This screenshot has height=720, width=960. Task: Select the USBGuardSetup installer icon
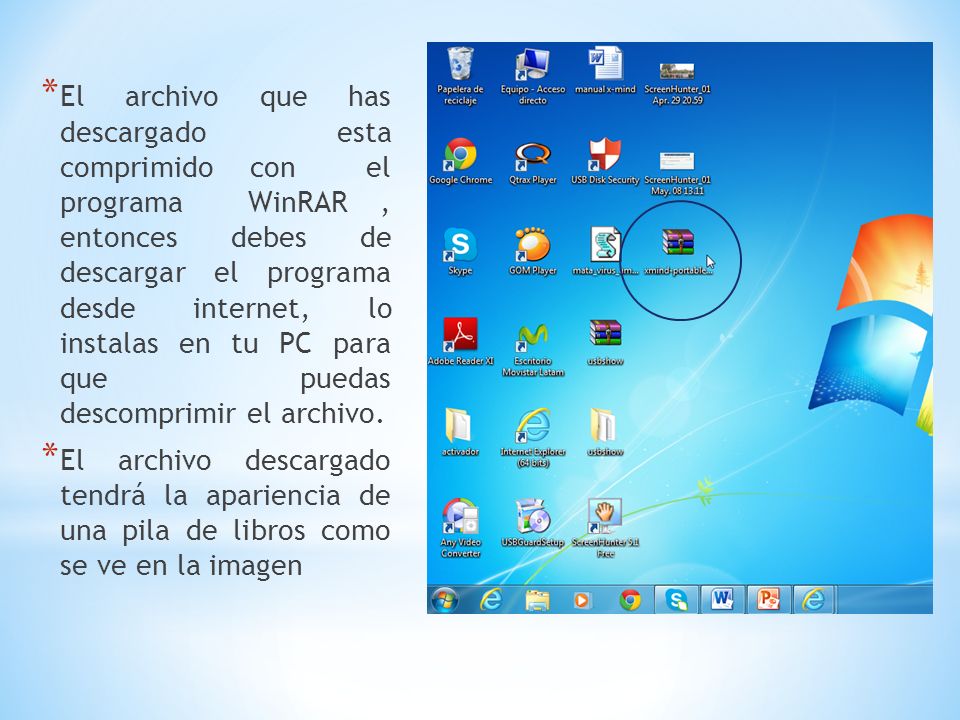coord(533,523)
